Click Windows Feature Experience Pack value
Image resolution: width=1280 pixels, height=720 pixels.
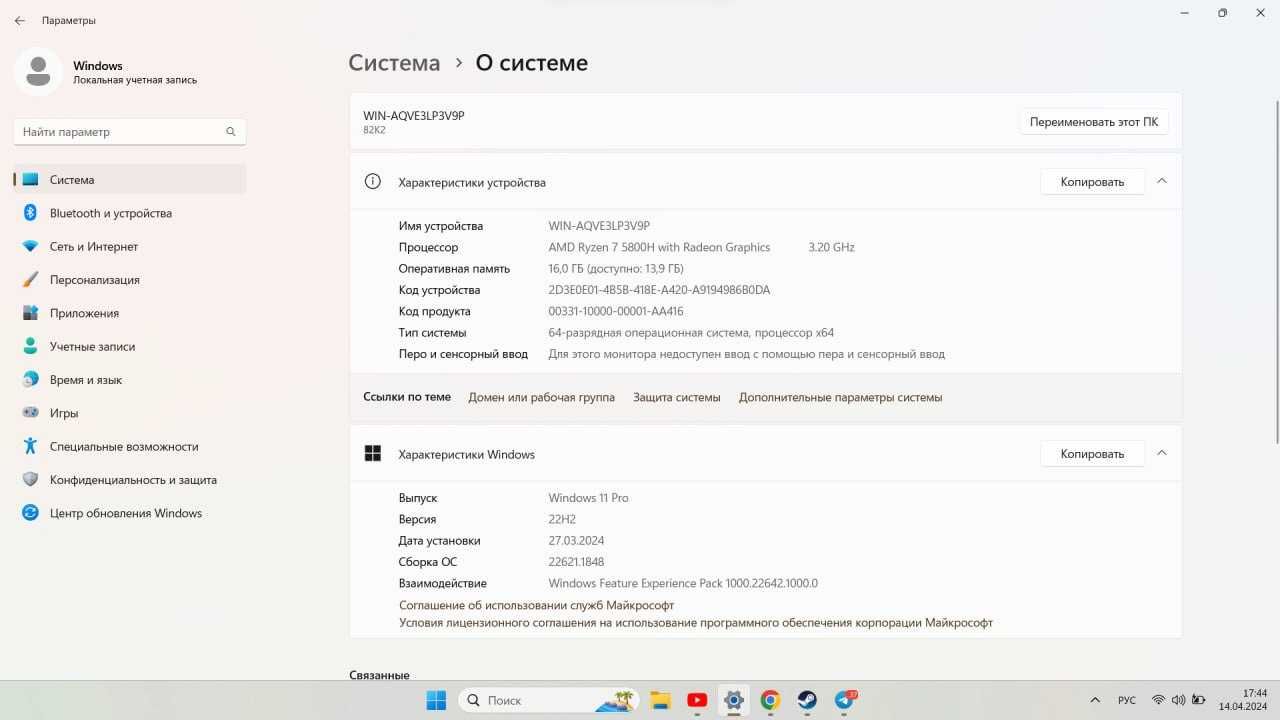pos(683,583)
